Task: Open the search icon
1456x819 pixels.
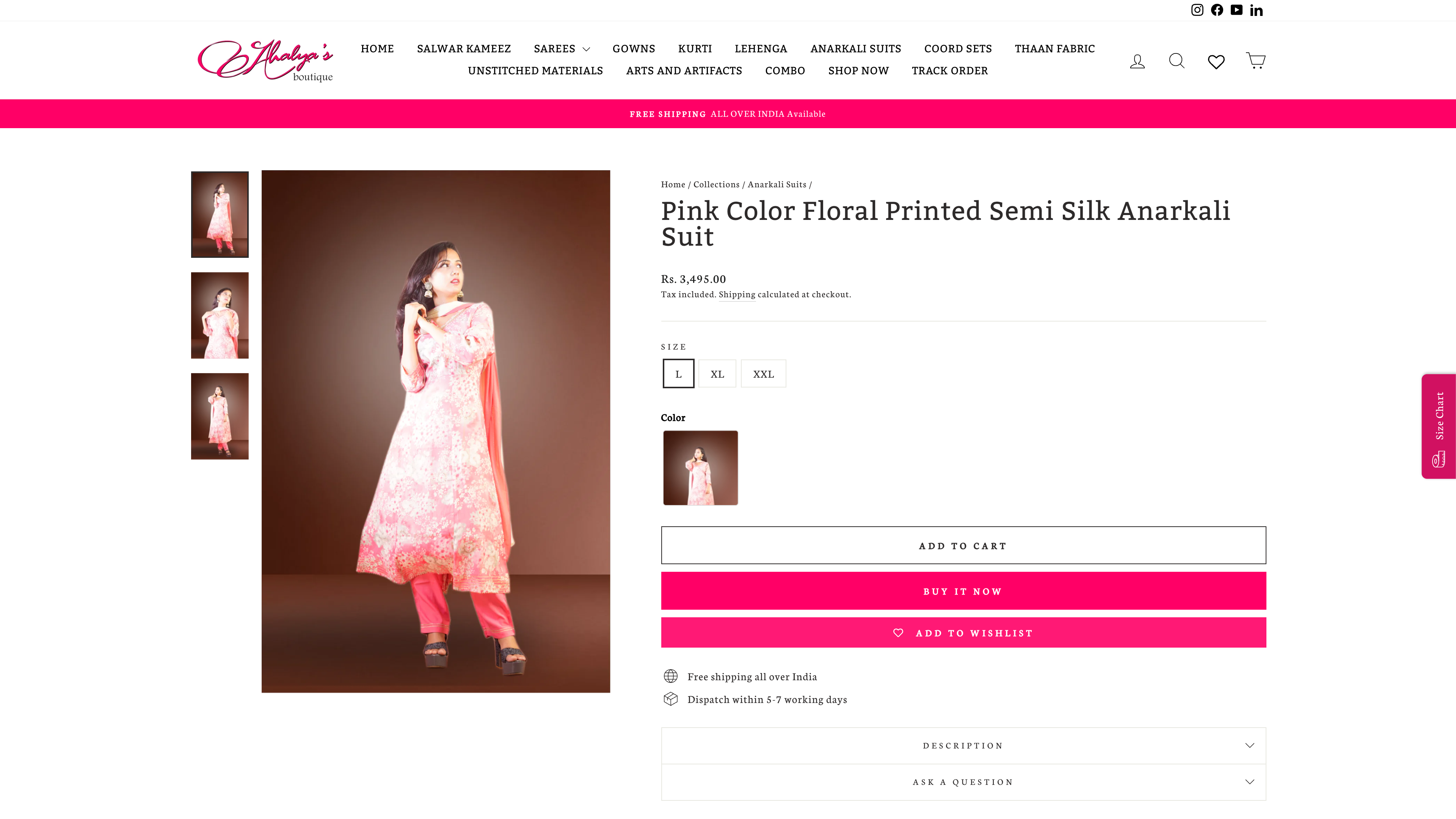Action: (x=1176, y=61)
